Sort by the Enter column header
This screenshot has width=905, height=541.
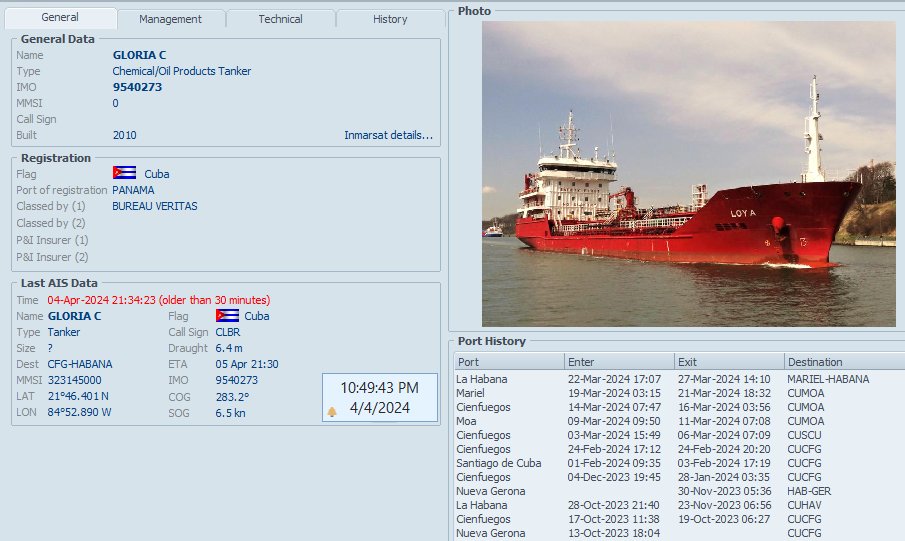(619, 362)
